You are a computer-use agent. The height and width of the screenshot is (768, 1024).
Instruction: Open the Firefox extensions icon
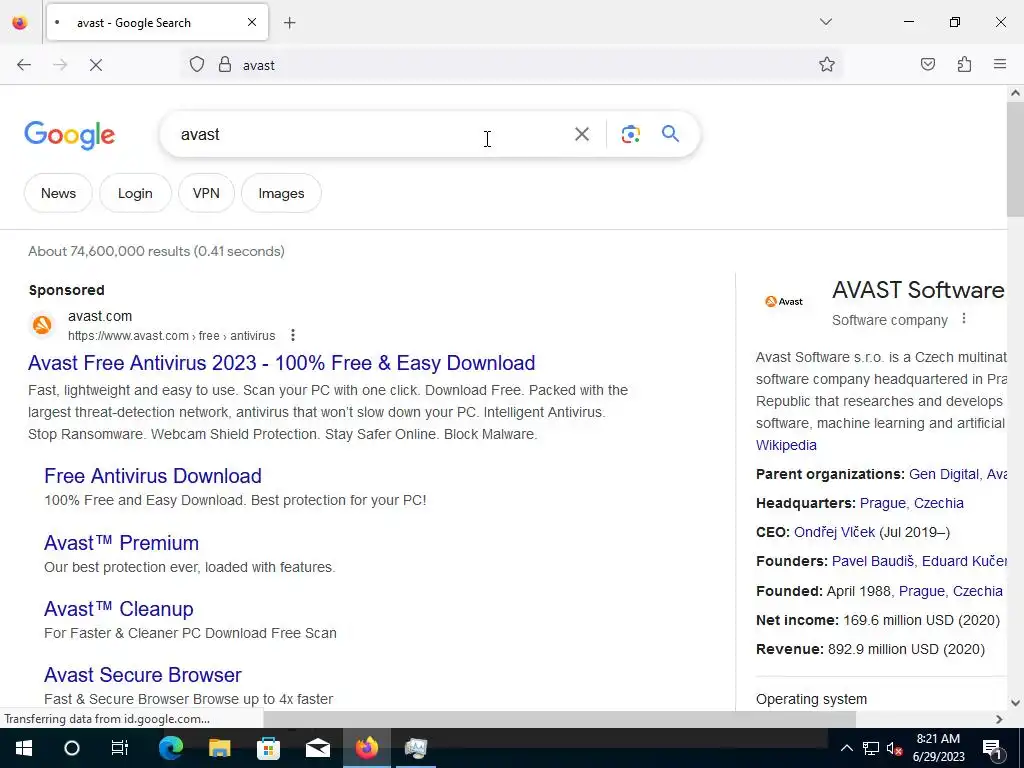coord(964,64)
